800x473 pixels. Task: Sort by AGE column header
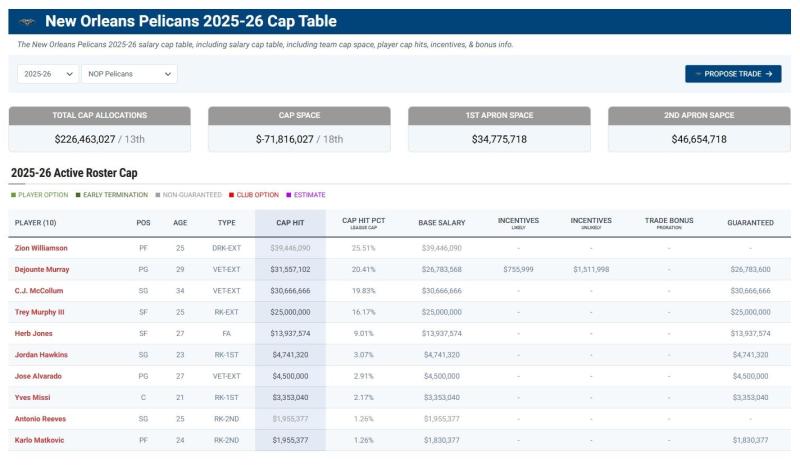click(x=180, y=223)
